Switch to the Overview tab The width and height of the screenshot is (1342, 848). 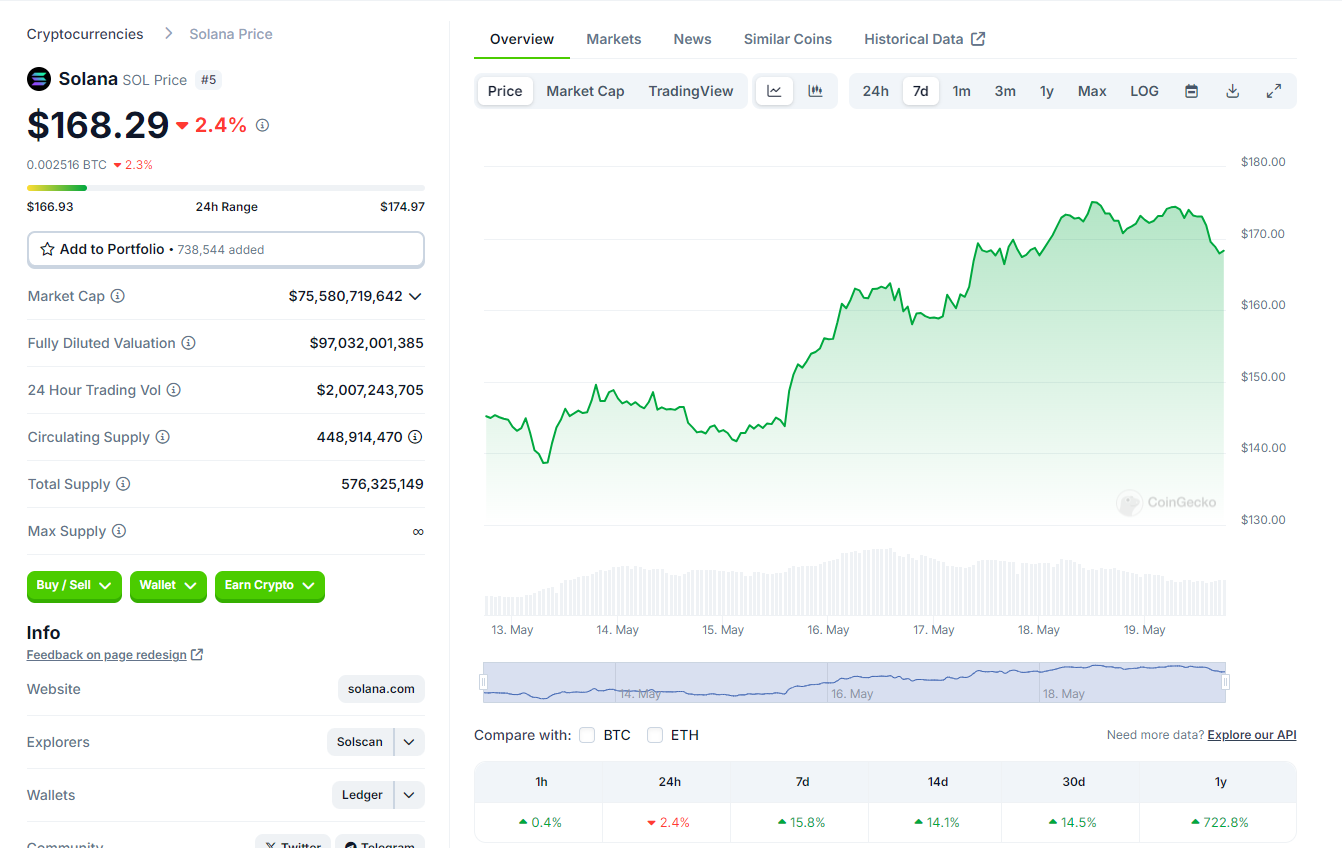point(522,39)
